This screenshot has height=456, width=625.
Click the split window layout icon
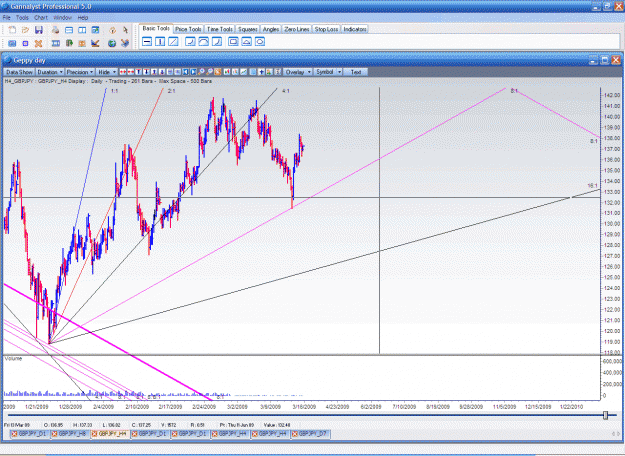pos(82,30)
